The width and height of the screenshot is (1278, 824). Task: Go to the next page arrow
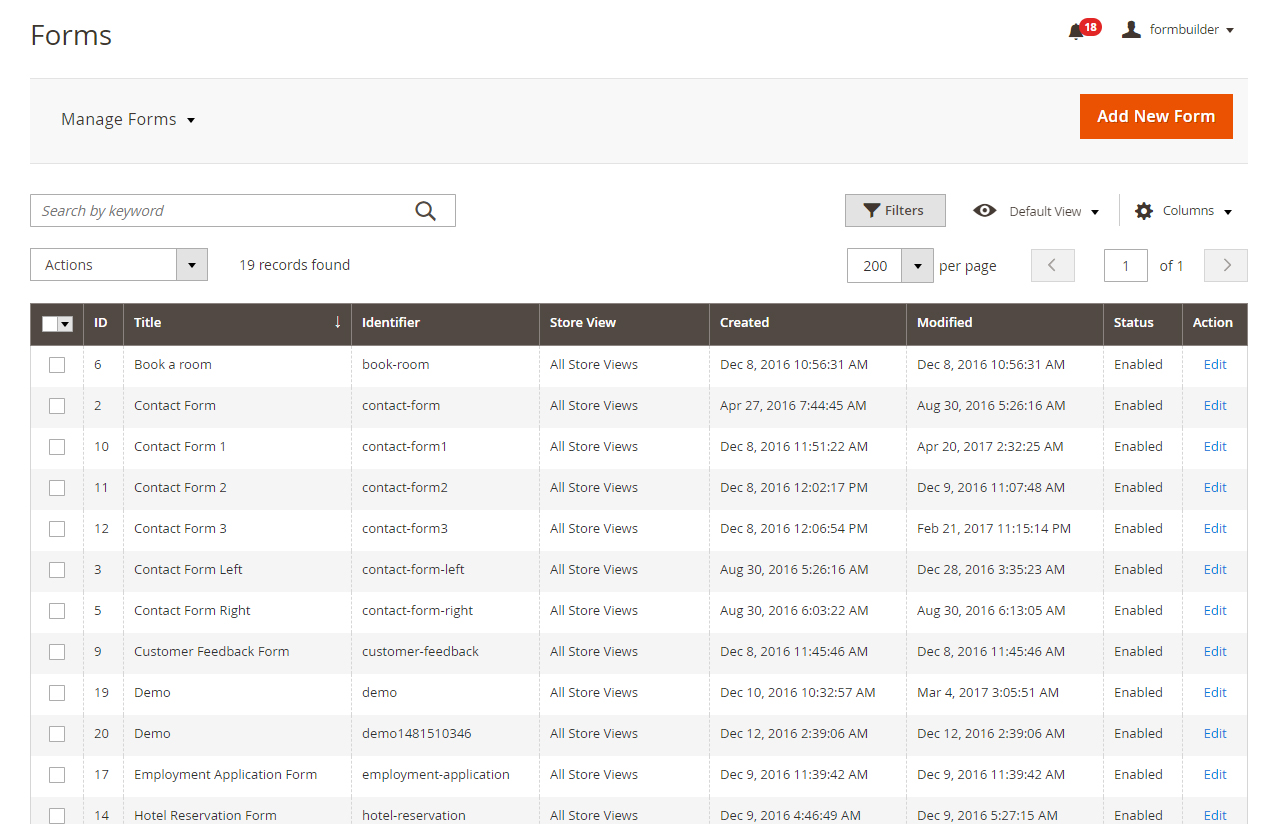[1226, 265]
